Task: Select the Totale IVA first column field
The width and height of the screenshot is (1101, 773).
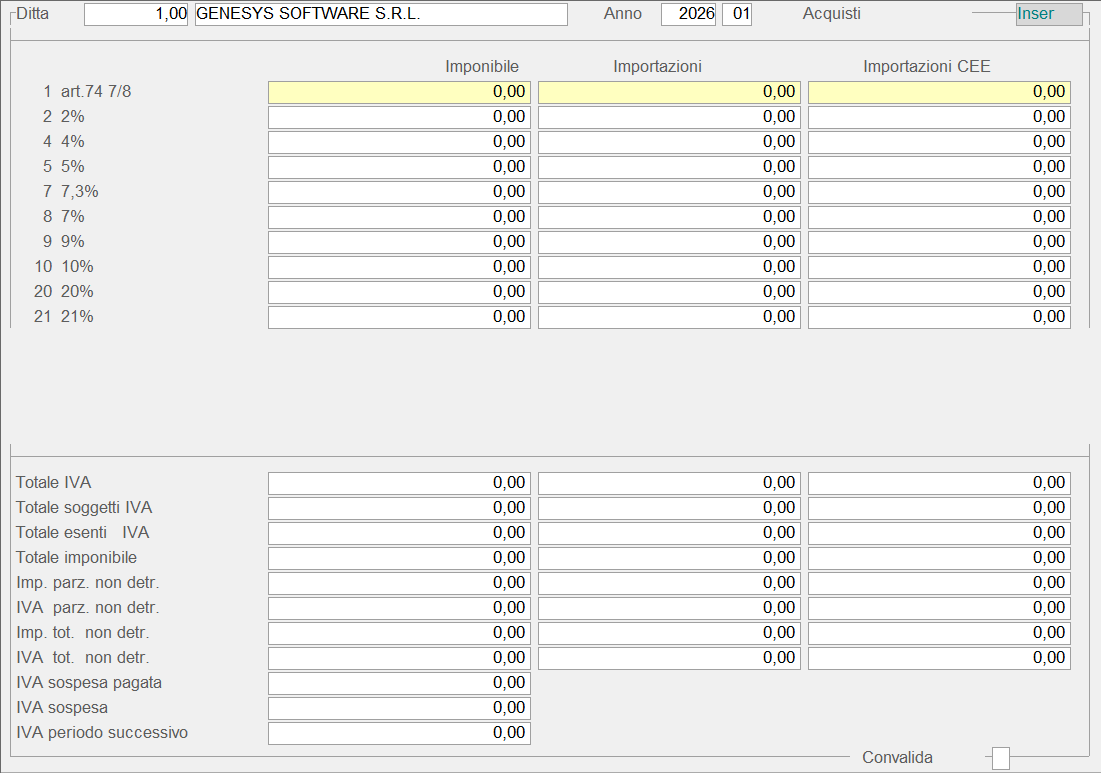Action: coord(399,483)
